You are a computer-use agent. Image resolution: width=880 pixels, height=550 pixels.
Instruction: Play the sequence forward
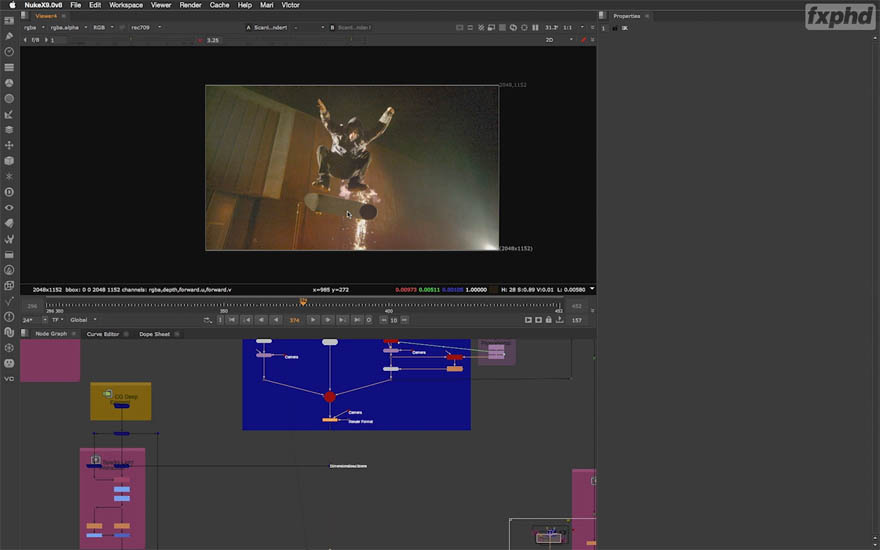pyautogui.click(x=313, y=320)
